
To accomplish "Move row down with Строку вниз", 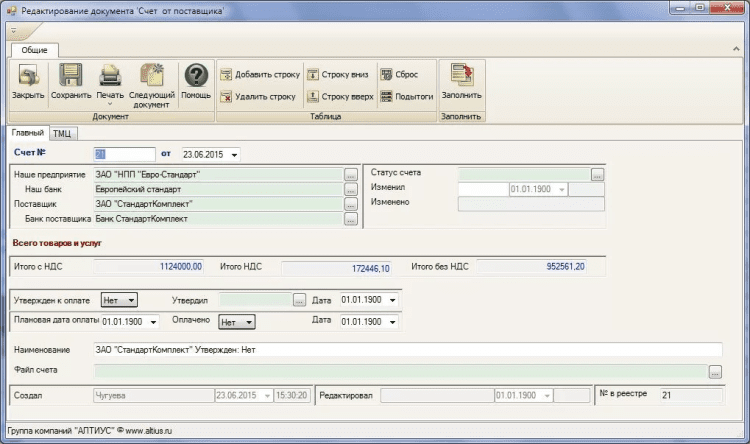I will tap(339, 75).
